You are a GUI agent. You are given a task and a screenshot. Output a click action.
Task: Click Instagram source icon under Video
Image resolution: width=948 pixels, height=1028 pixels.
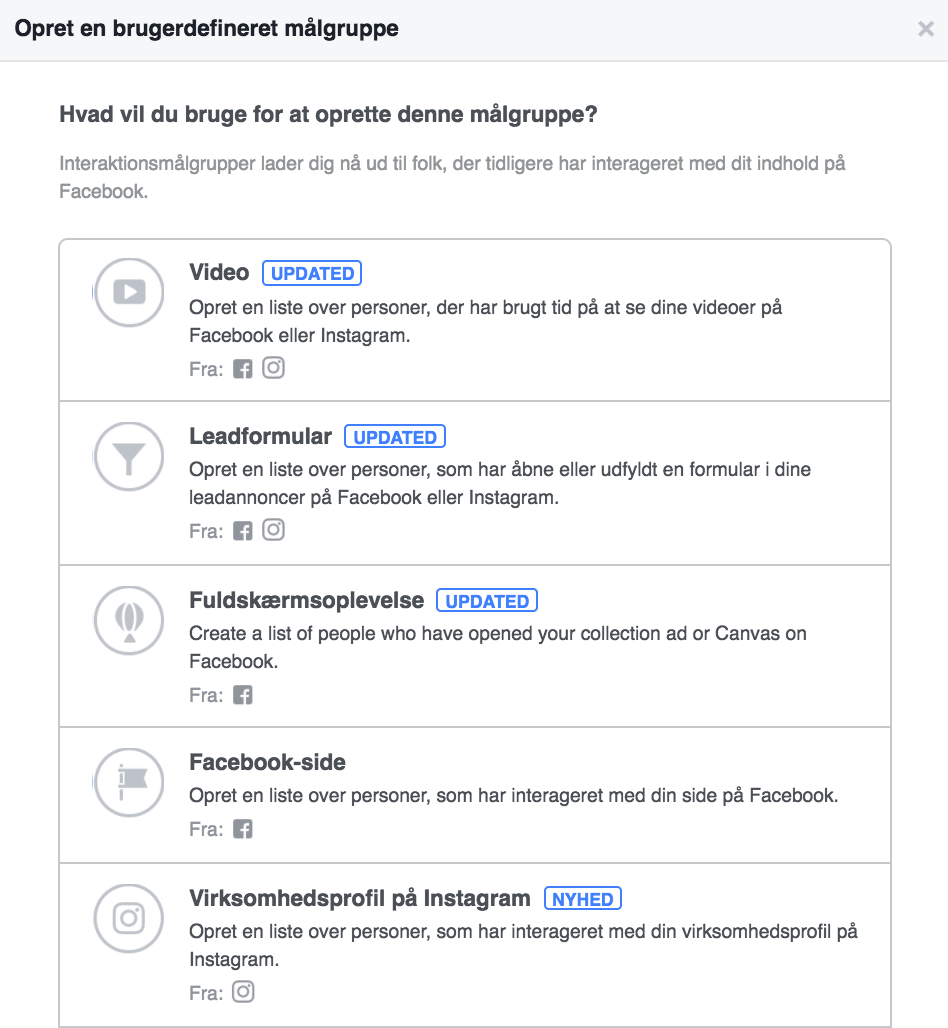coord(273,368)
